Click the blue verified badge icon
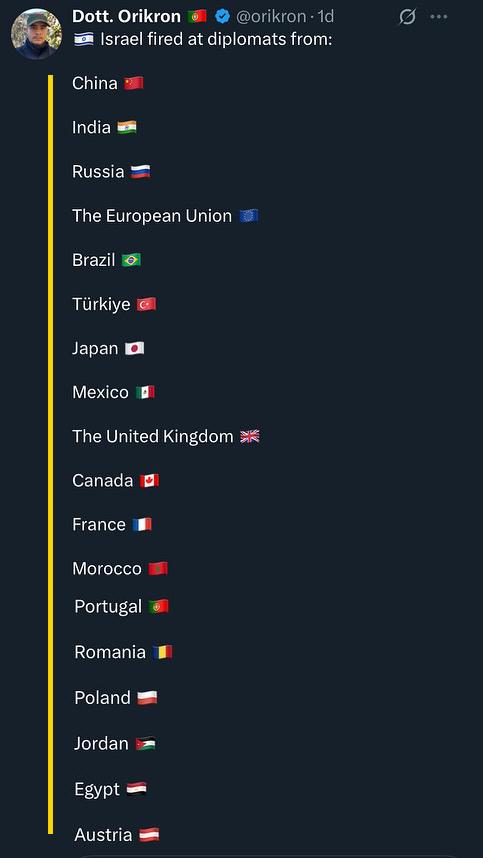 coord(222,17)
